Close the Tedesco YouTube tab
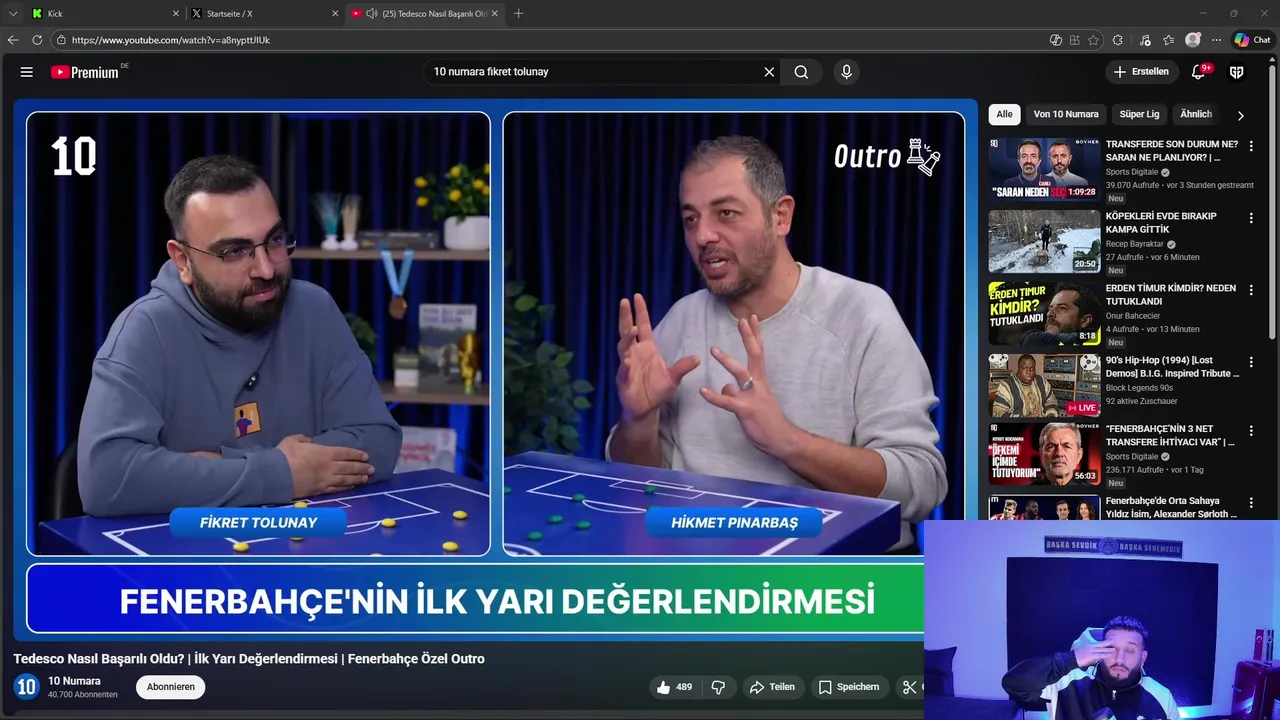The image size is (1280, 720). pos(494,13)
